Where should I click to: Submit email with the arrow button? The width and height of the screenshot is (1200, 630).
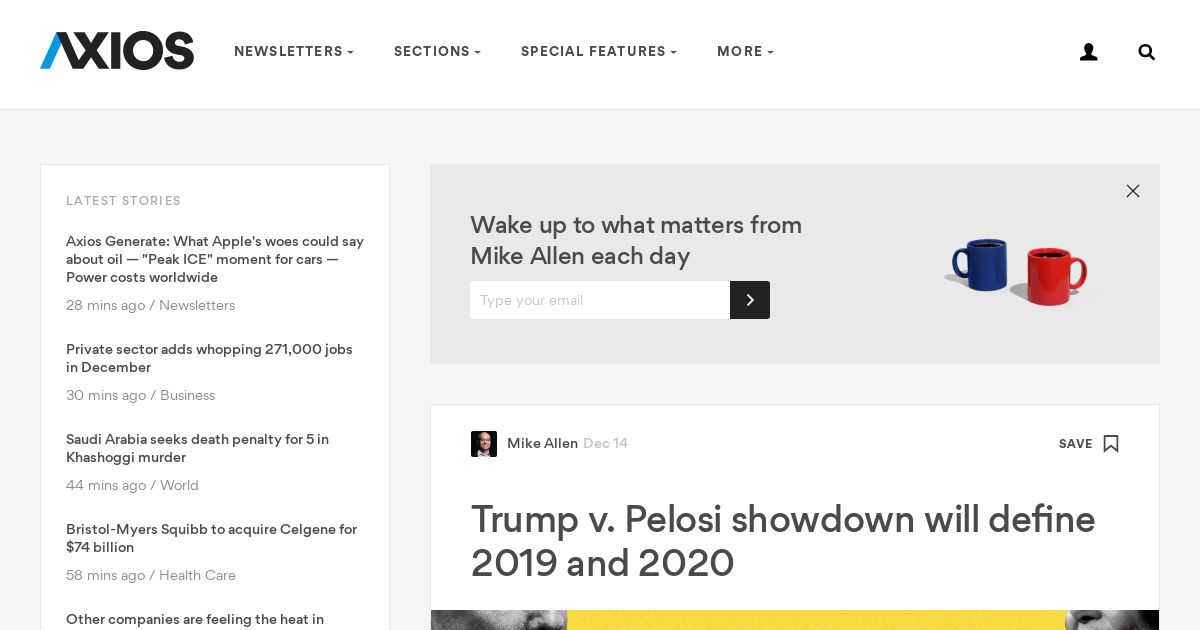750,300
